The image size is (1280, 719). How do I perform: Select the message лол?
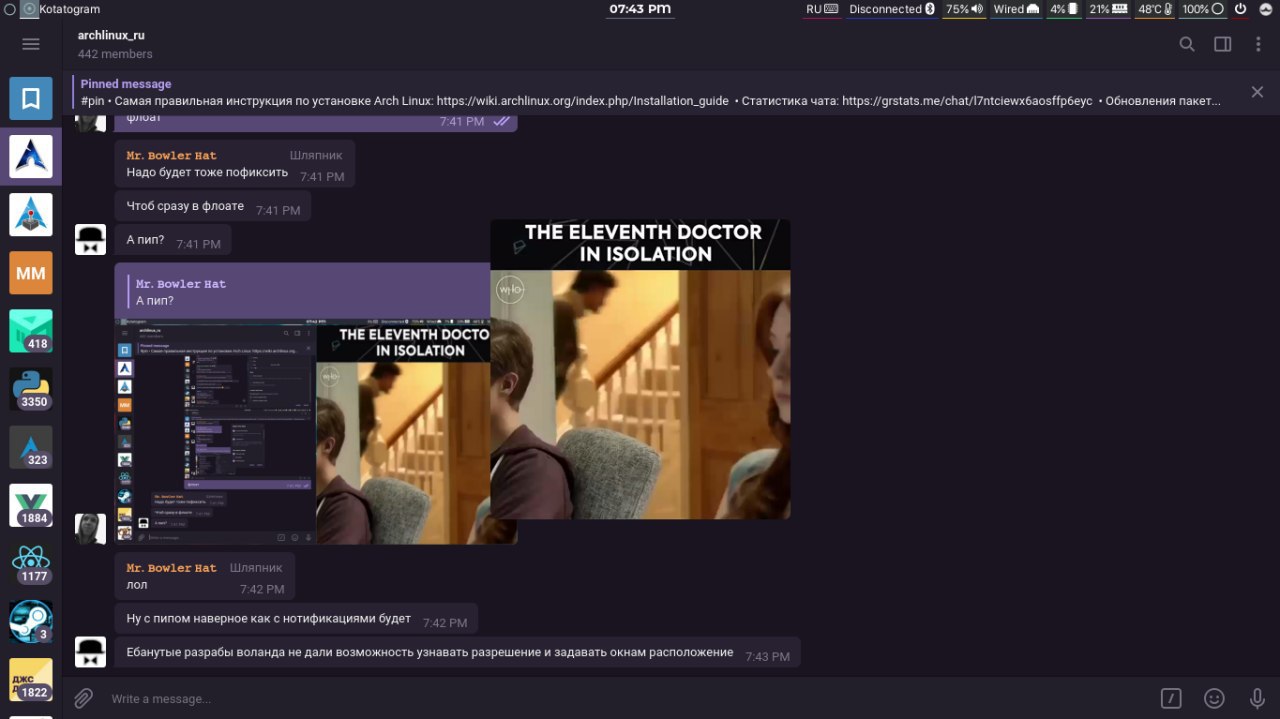[x=205, y=576]
